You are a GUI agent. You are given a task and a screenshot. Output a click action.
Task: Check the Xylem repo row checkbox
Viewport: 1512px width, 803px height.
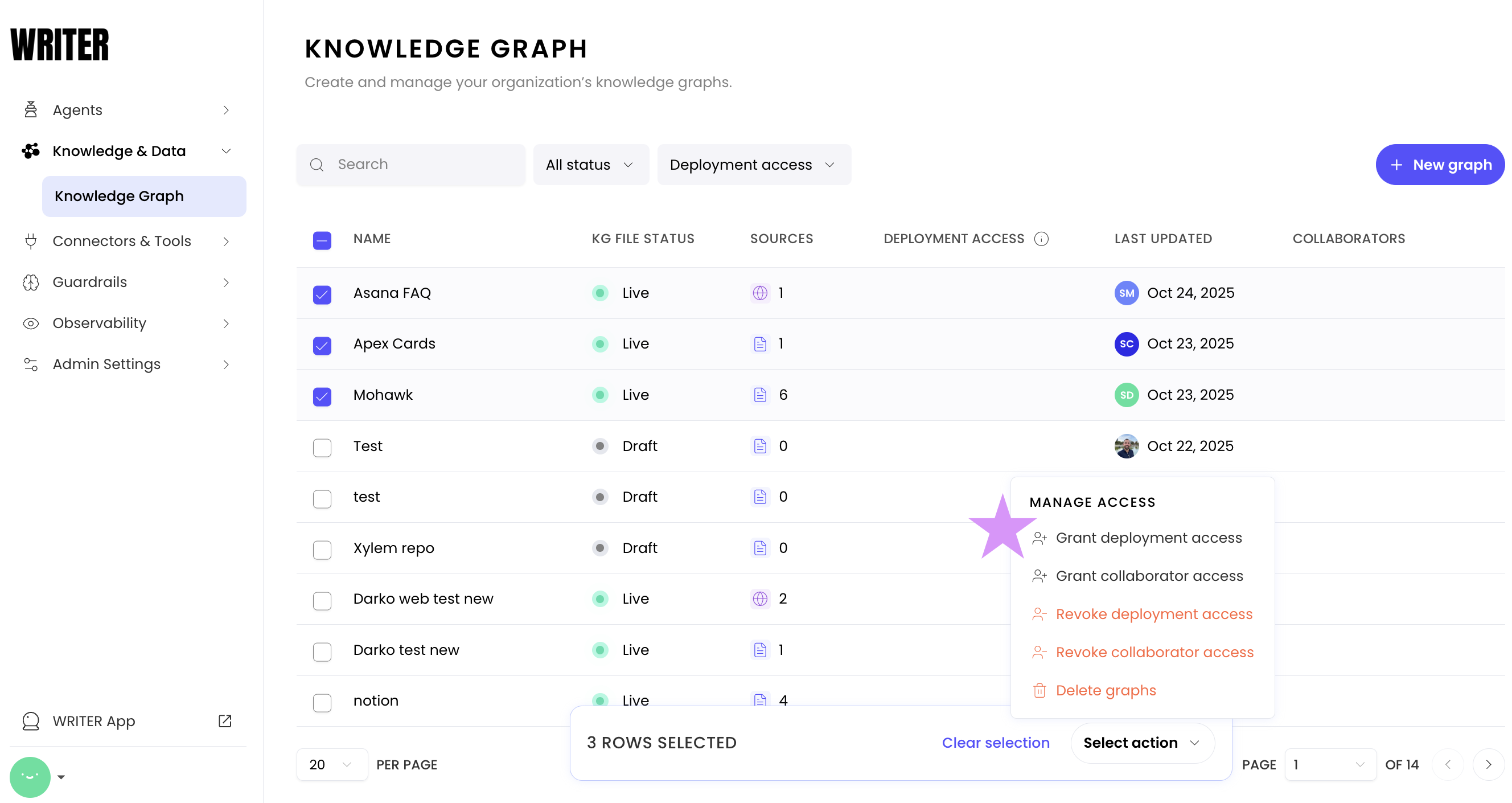coord(322,550)
